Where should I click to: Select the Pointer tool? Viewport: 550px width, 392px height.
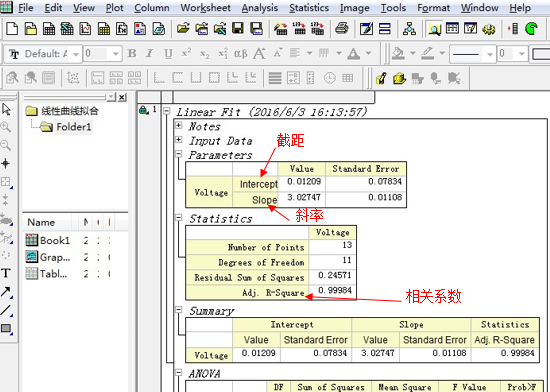pyautogui.click(x=6, y=109)
